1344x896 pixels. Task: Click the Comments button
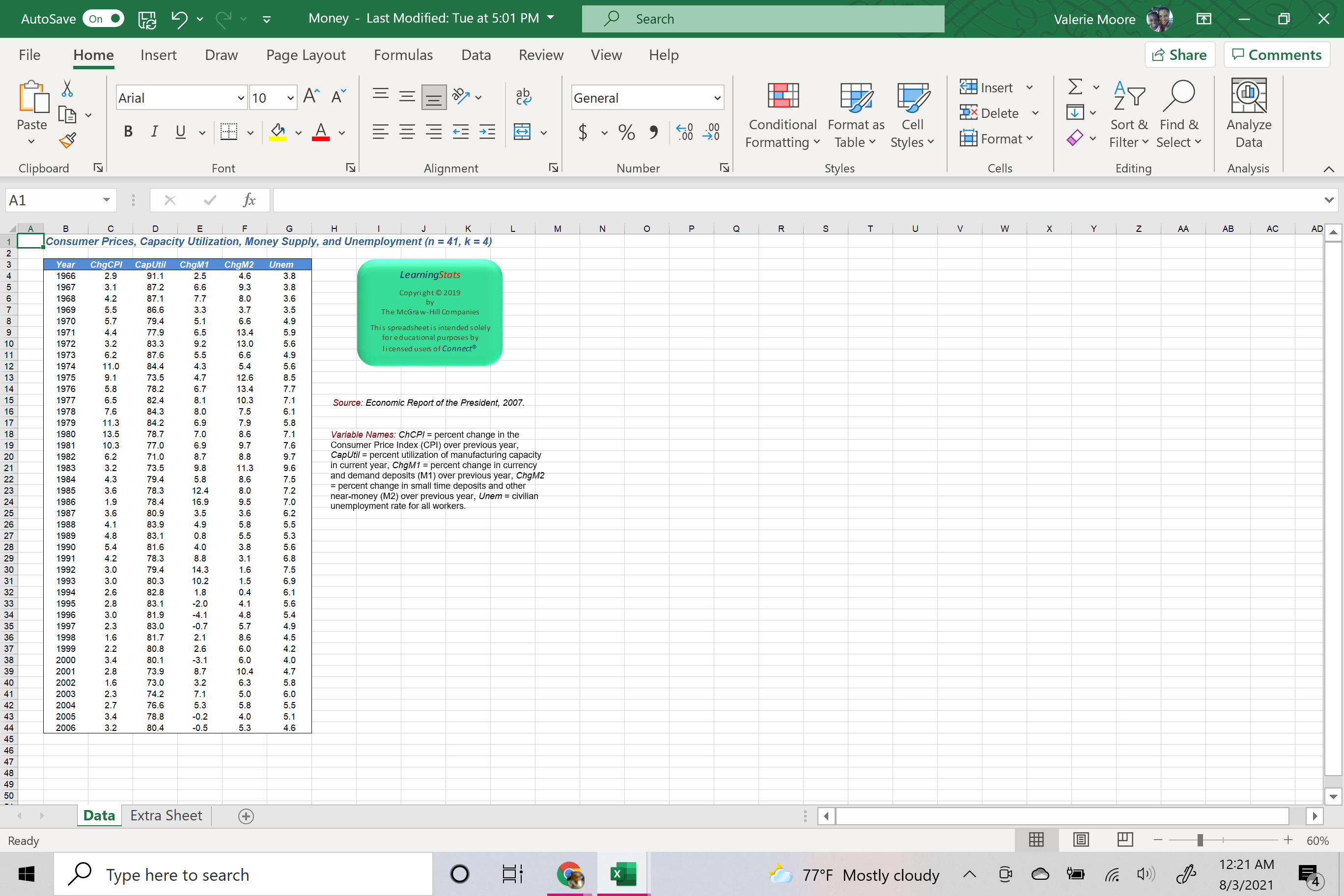1277,55
